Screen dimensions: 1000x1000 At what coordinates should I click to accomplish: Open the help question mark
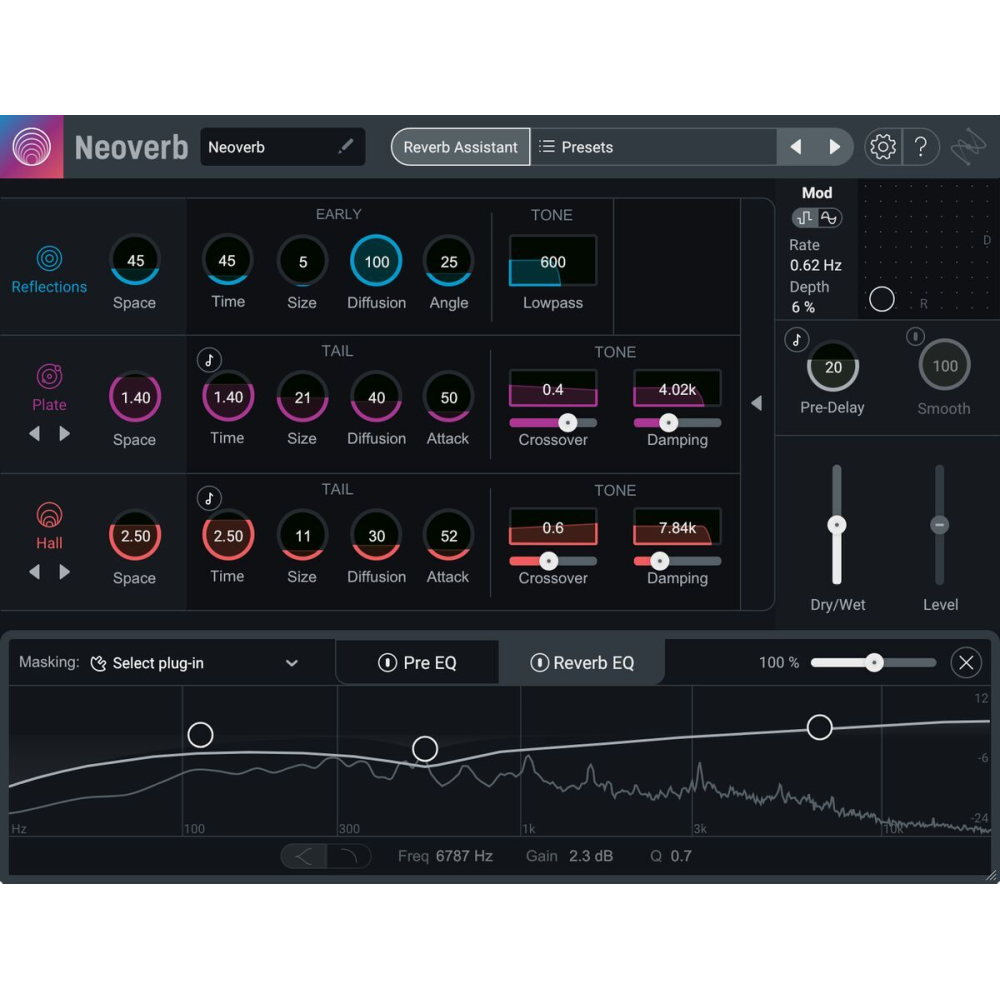[922, 146]
